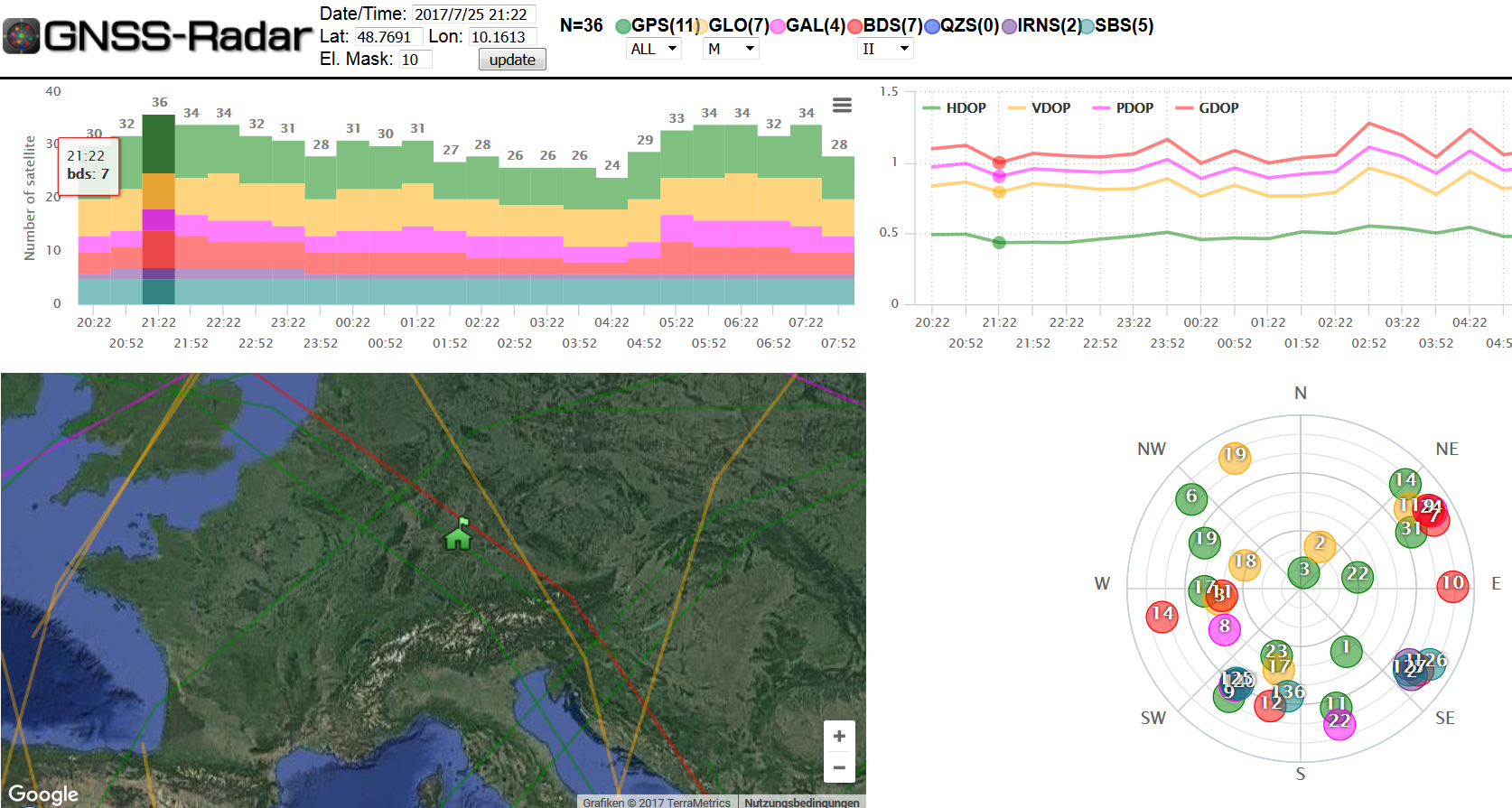Open the Nutzungsbedingungen link

802,802
